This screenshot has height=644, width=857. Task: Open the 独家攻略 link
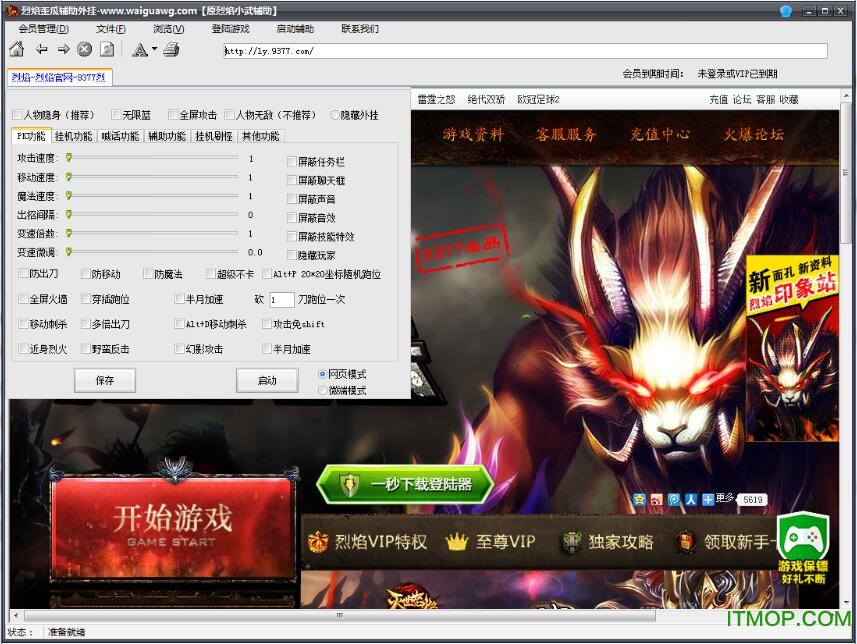tap(608, 542)
